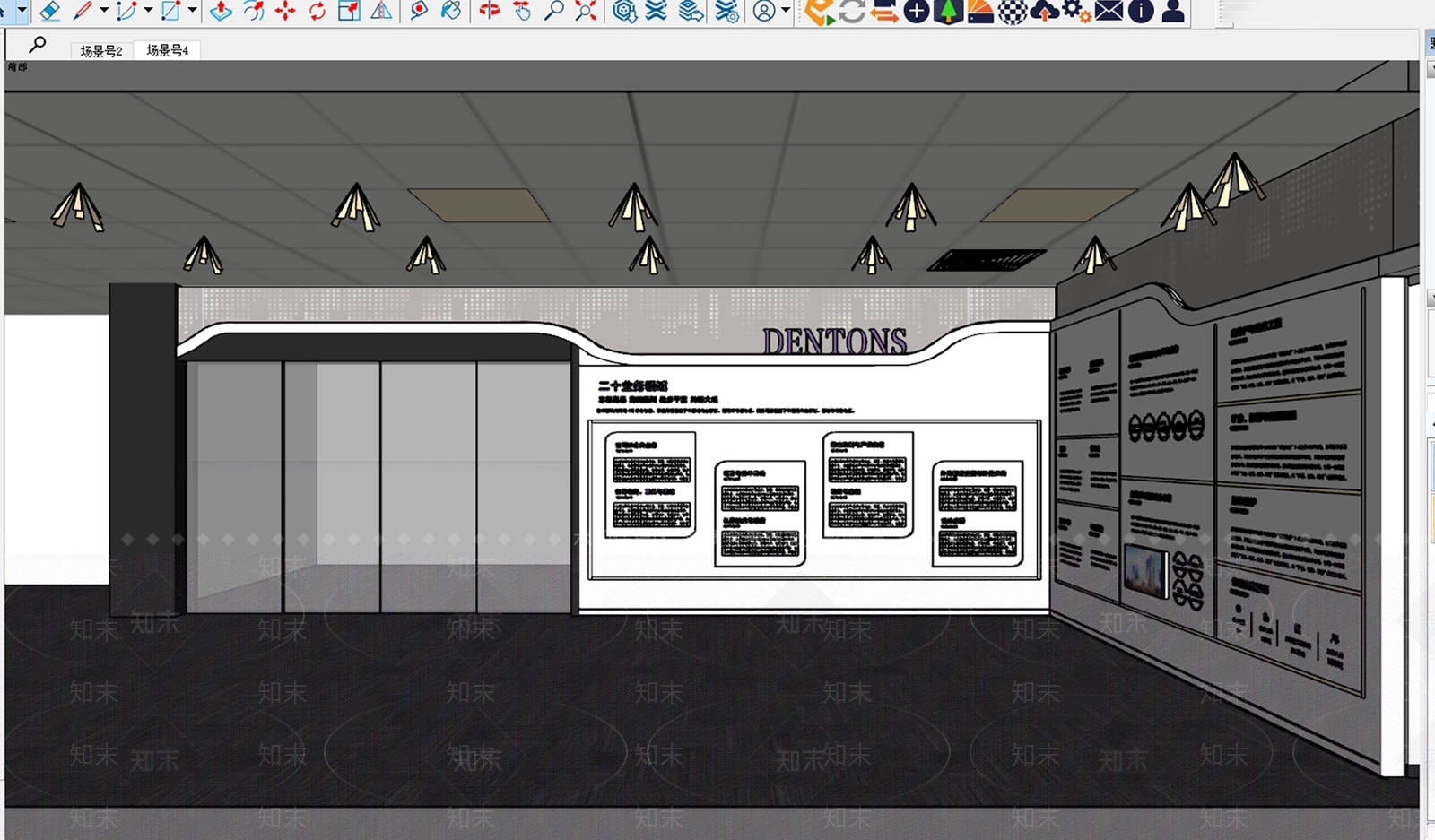Click the Enscape create object plus icon
Viewport: 1435px width, 840px height.
click(x=917, y=11)
